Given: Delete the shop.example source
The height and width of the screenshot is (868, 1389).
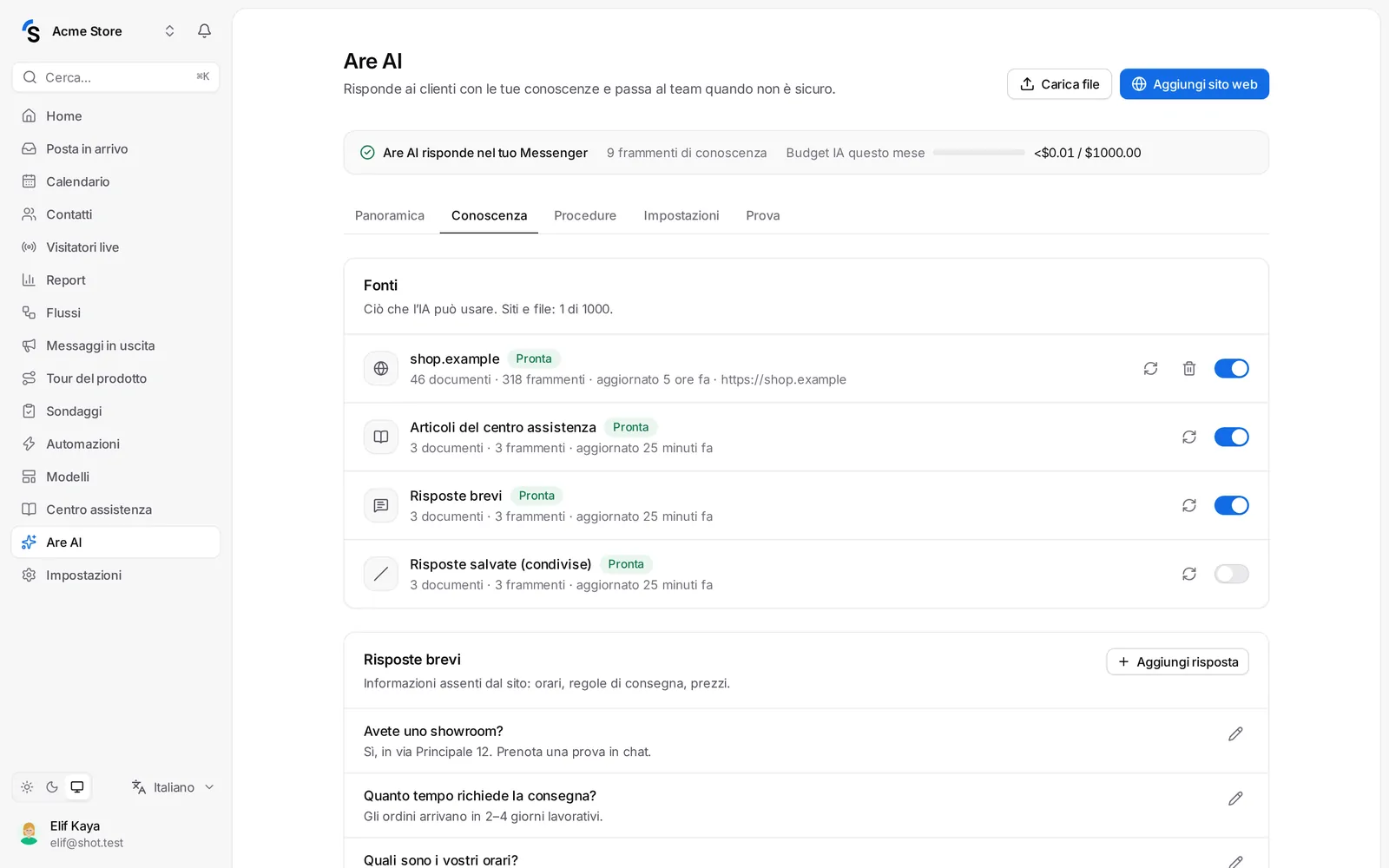Looking at the screenshot, I should click(1189, 369).
